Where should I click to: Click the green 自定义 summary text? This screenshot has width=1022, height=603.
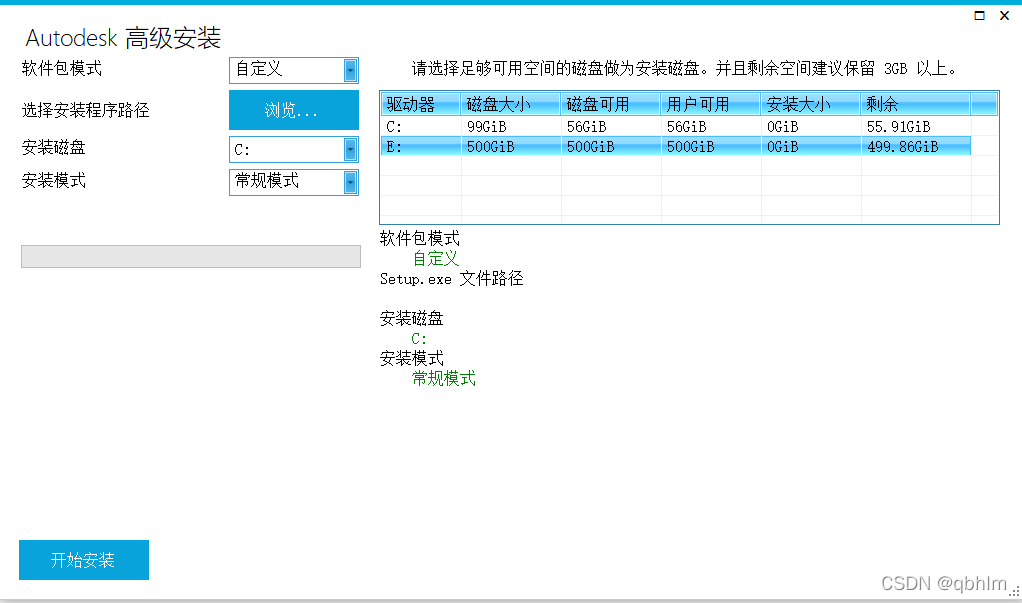[x=435, y=259]
